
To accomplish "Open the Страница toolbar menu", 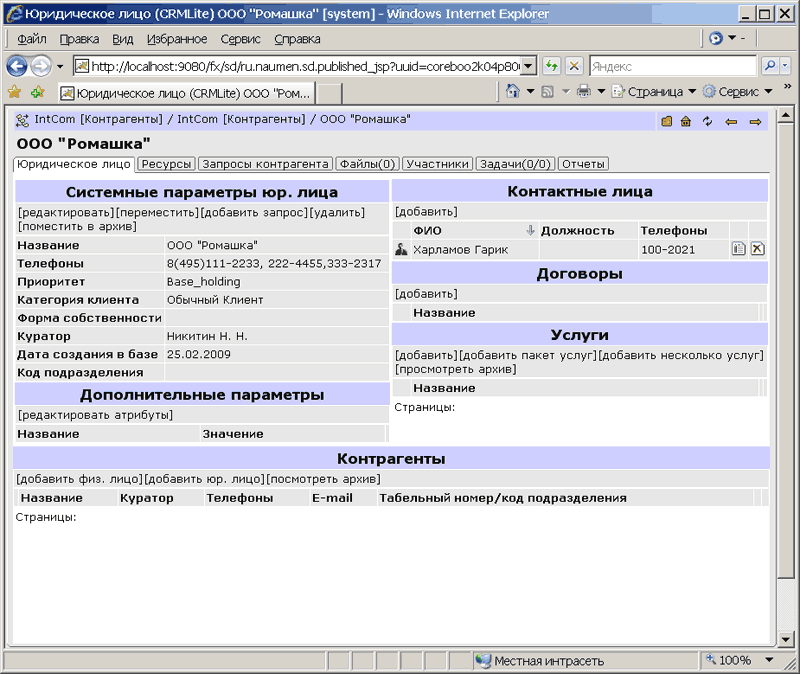I will coord(654,92).
